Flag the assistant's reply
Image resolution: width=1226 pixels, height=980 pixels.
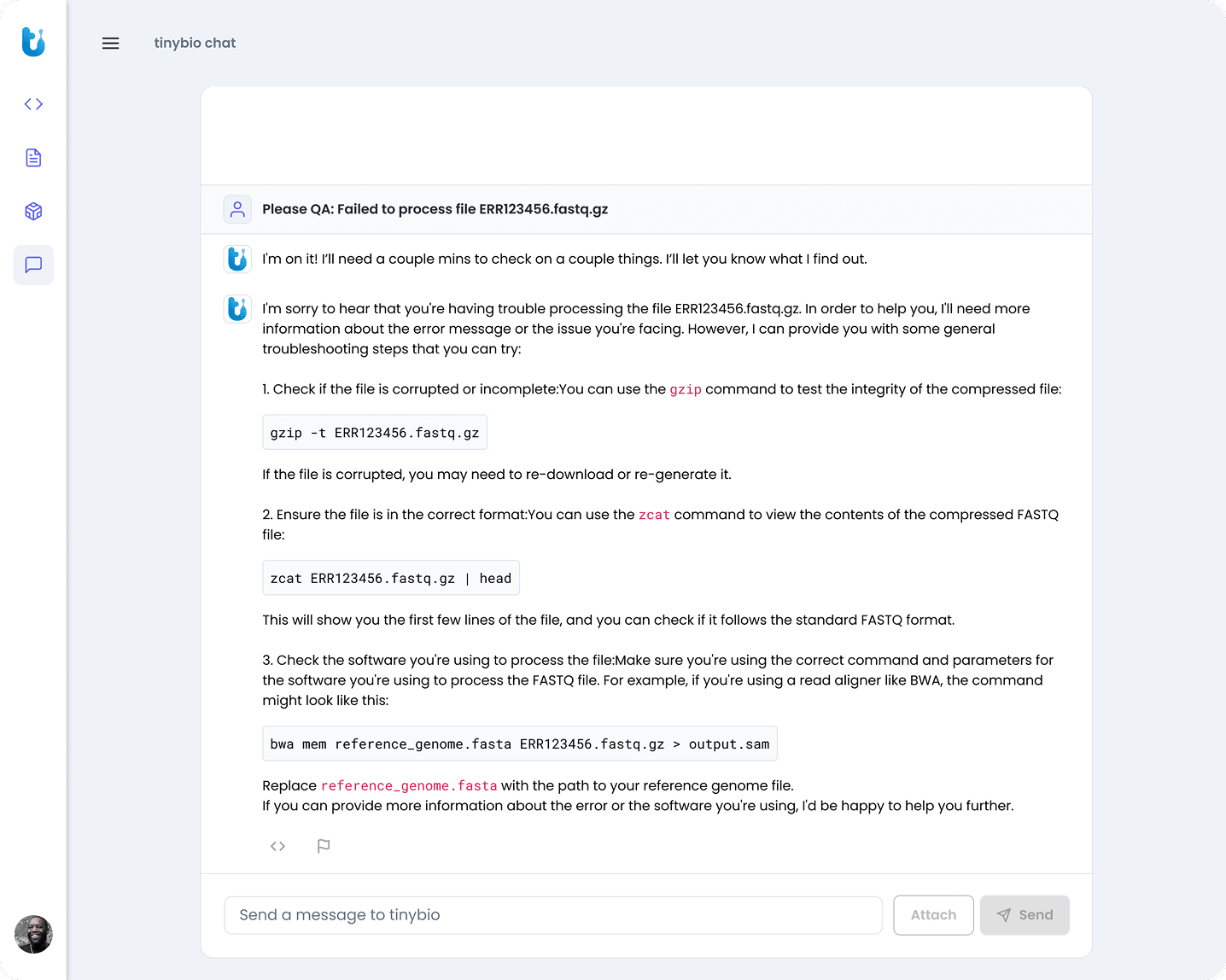point(324,846)
